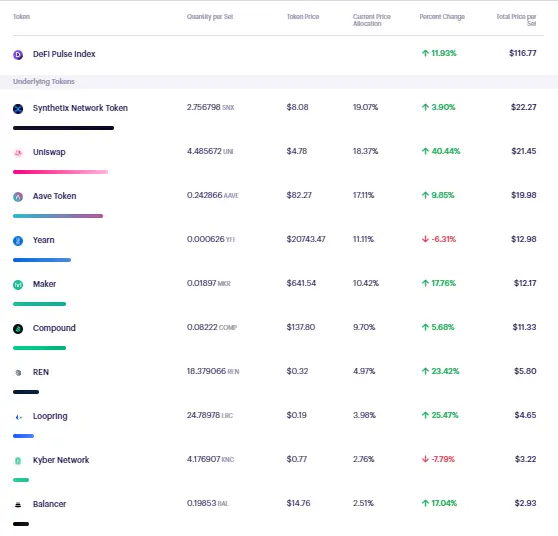
Task: Click the $14.76 Balancer token price
Action: [298, 503]
